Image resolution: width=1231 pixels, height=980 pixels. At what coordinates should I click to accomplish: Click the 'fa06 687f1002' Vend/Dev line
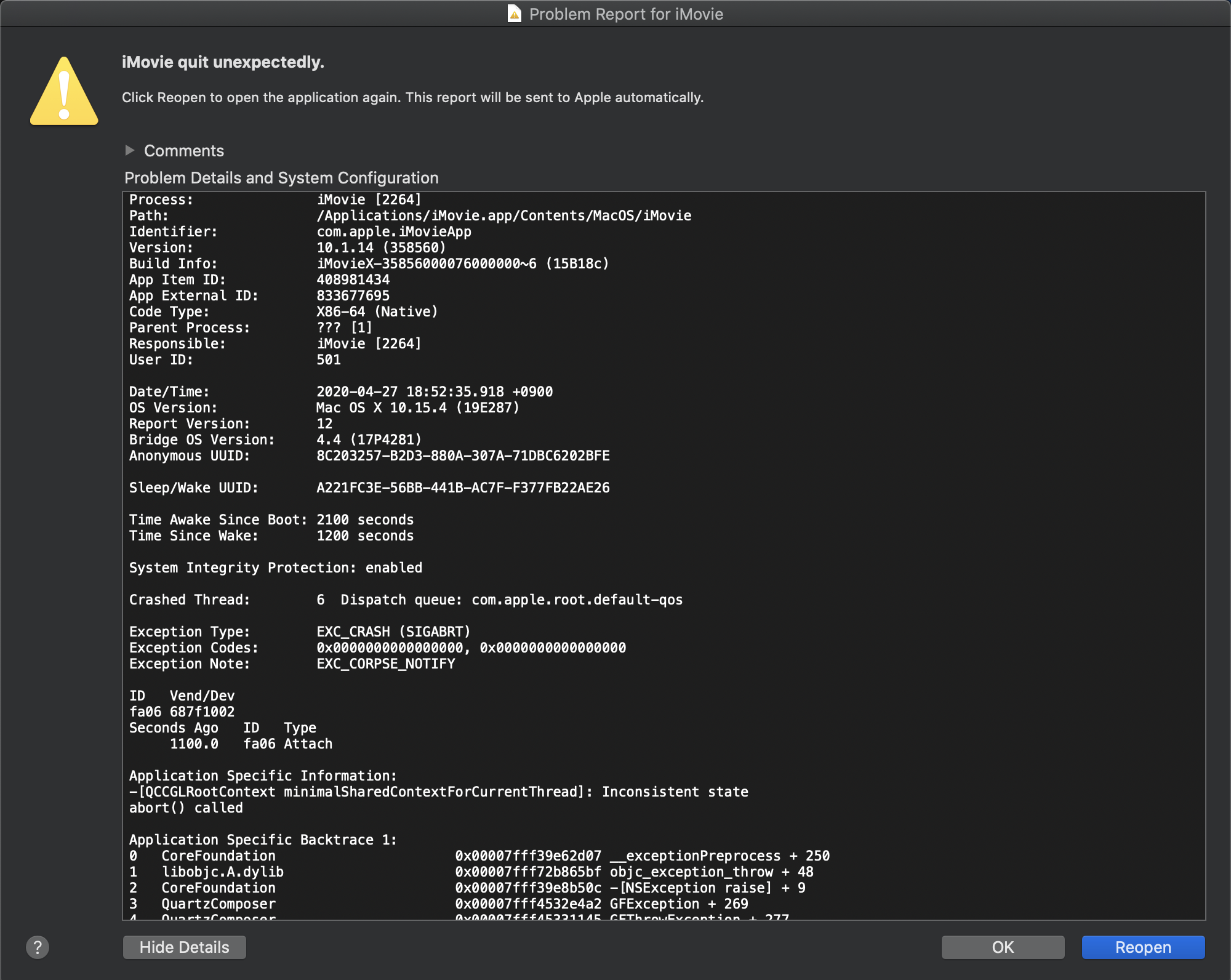coord(182,712)
